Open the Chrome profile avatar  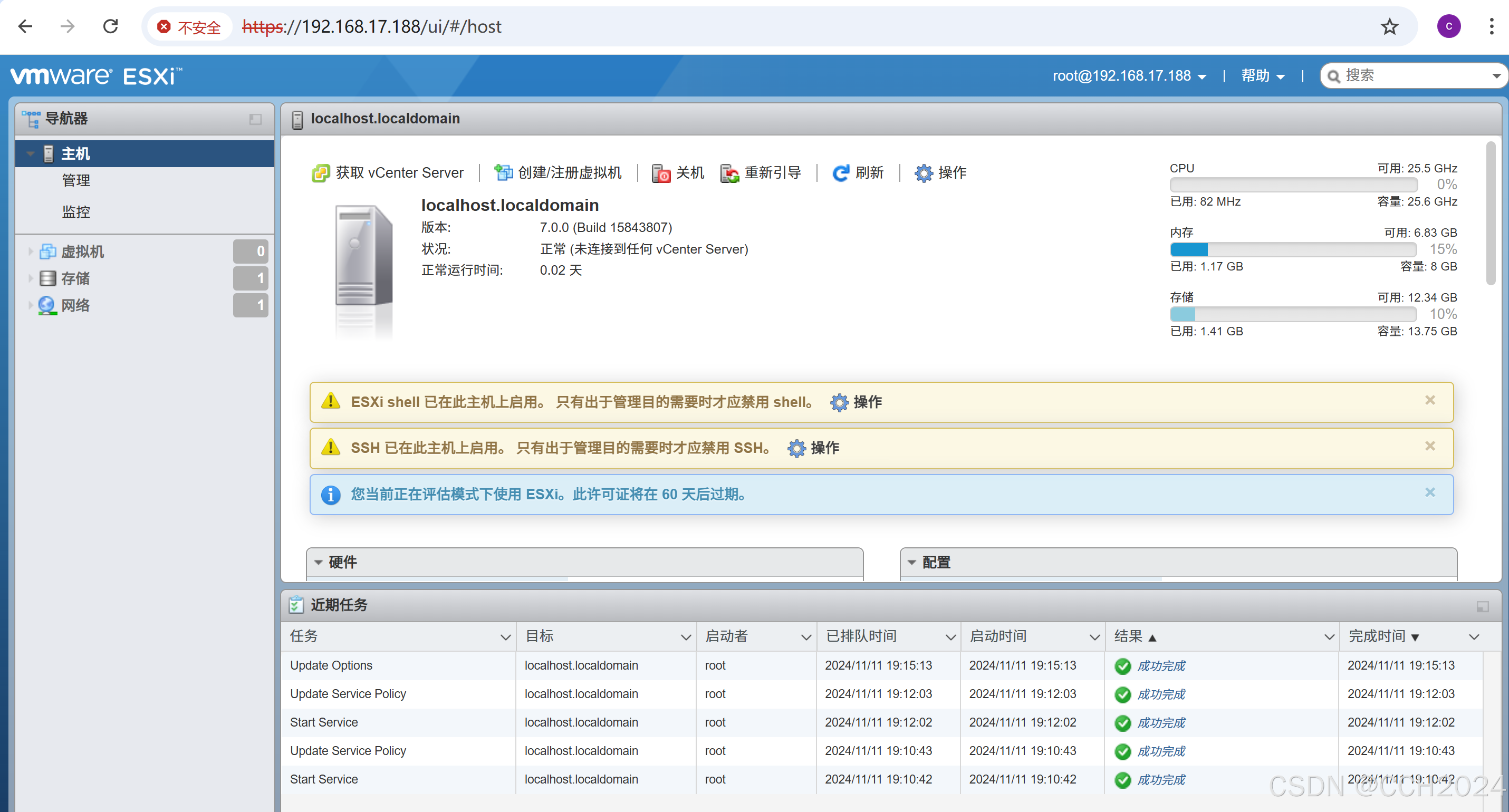pos(1448,26)
